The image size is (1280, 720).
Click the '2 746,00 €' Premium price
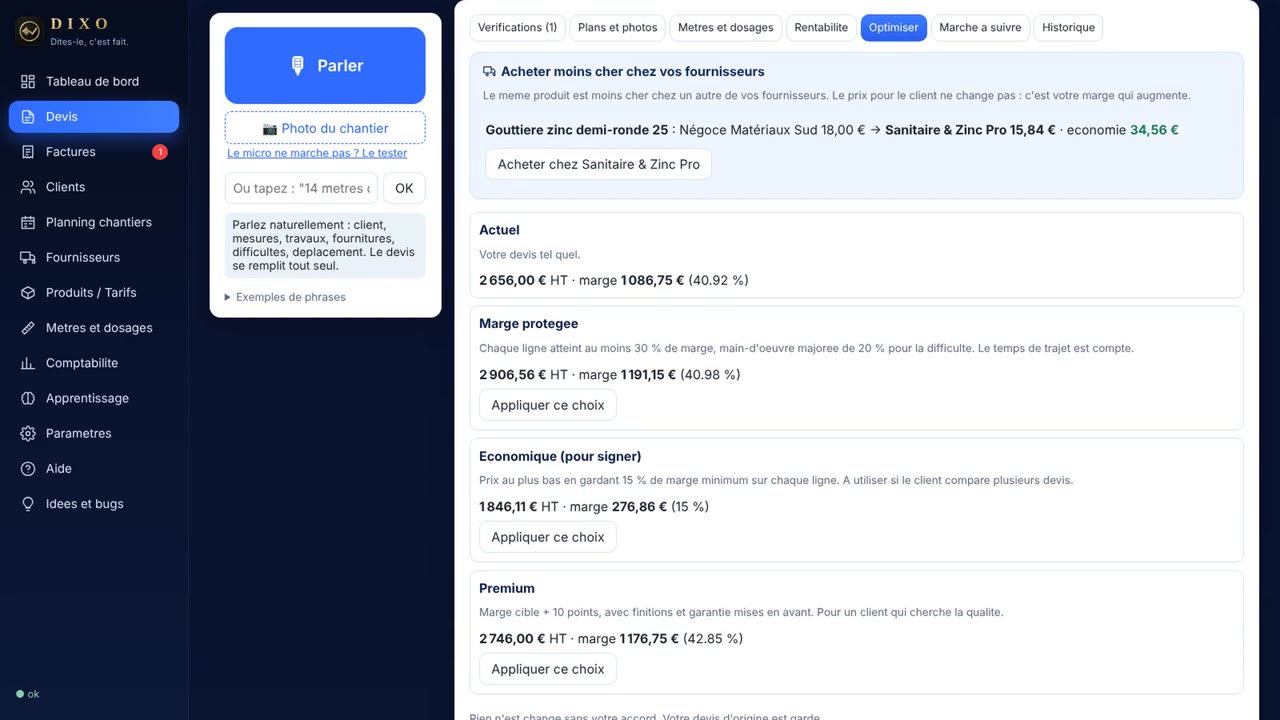click(x=513, y=639)
